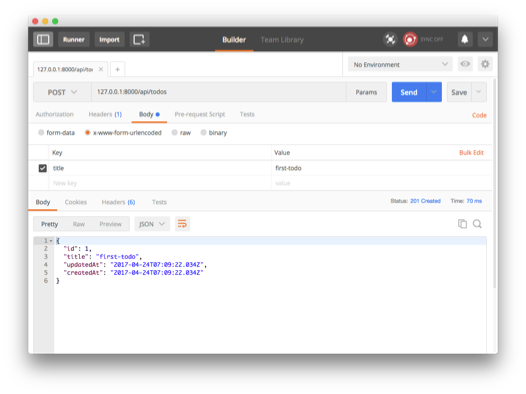Select x-www-form-urlencoded body type
The height and width of the screenshot is (394, 526).
click(x=87, y=132)
